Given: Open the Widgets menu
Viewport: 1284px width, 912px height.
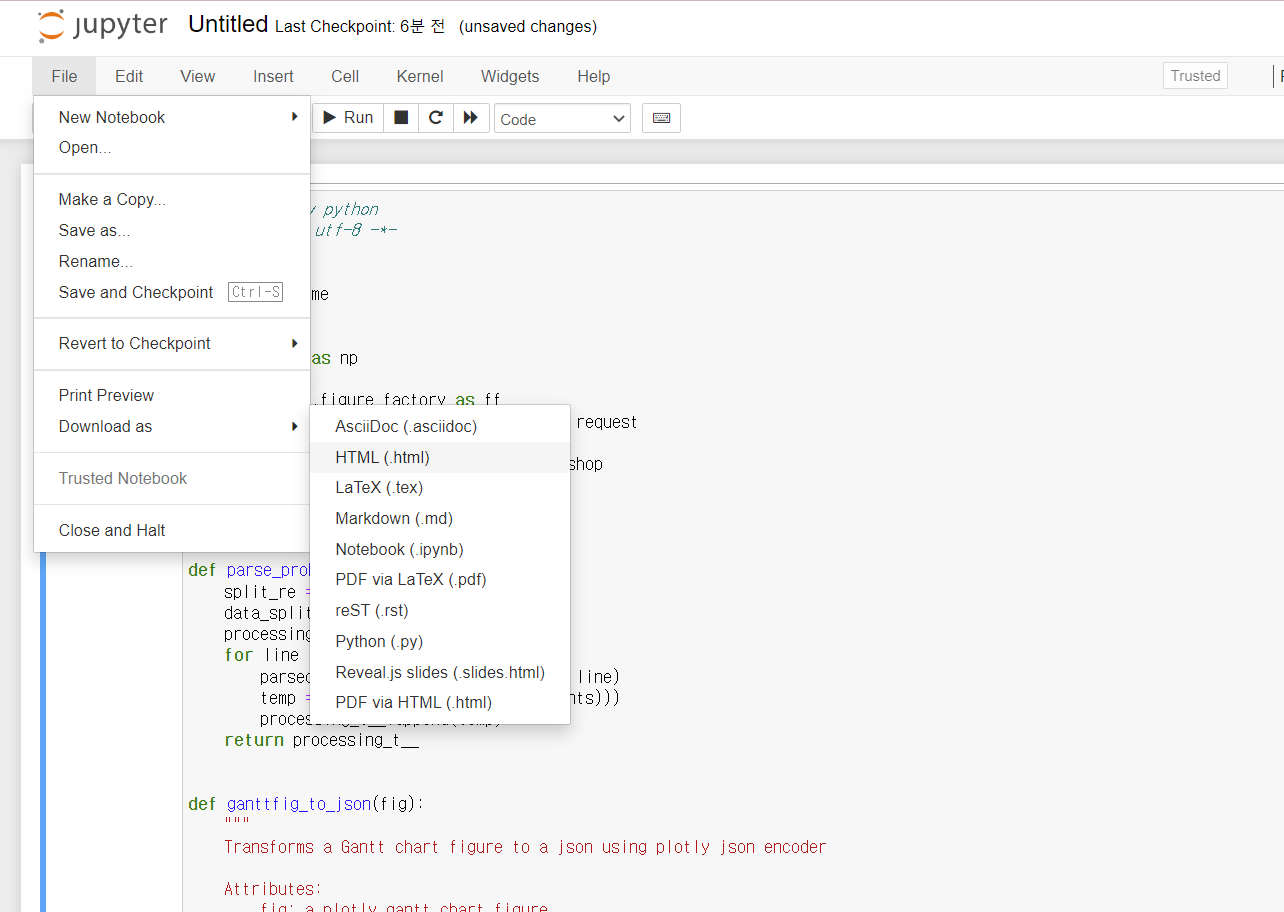Looking at the screenshot, I should coord(510,76).
